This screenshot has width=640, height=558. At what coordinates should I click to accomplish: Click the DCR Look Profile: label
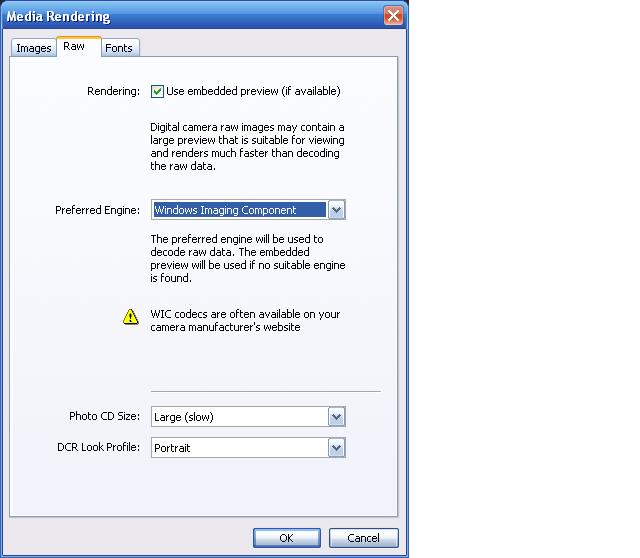click(98, 447)
